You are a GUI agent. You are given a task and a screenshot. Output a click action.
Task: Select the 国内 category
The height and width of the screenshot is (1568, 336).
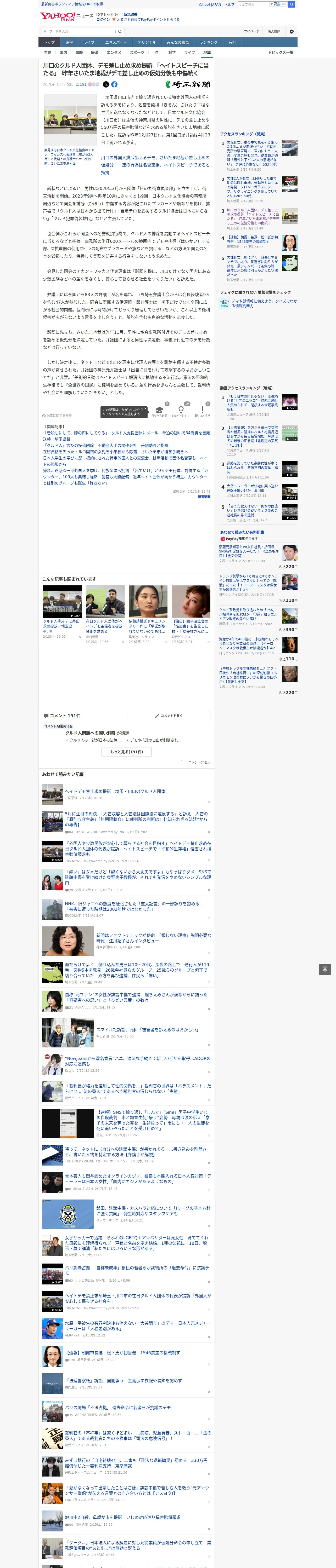tap(63, 52)
